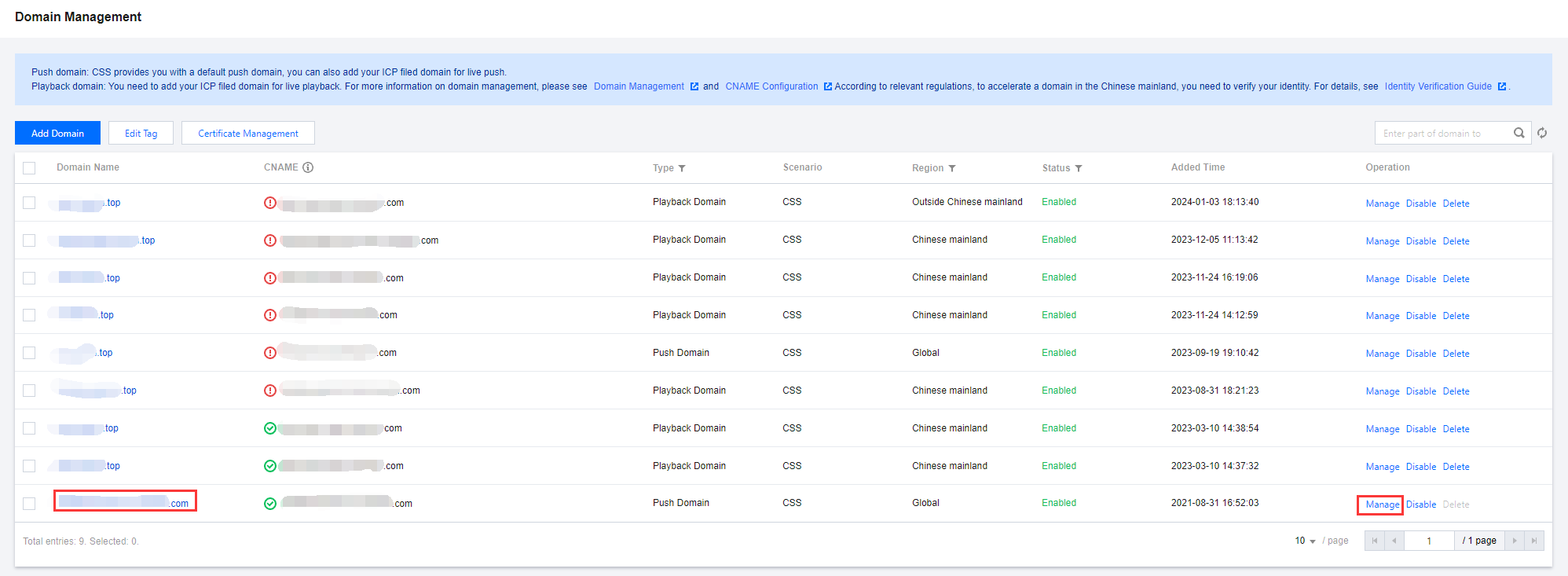Click the Add Domain button

pos(57,134)
